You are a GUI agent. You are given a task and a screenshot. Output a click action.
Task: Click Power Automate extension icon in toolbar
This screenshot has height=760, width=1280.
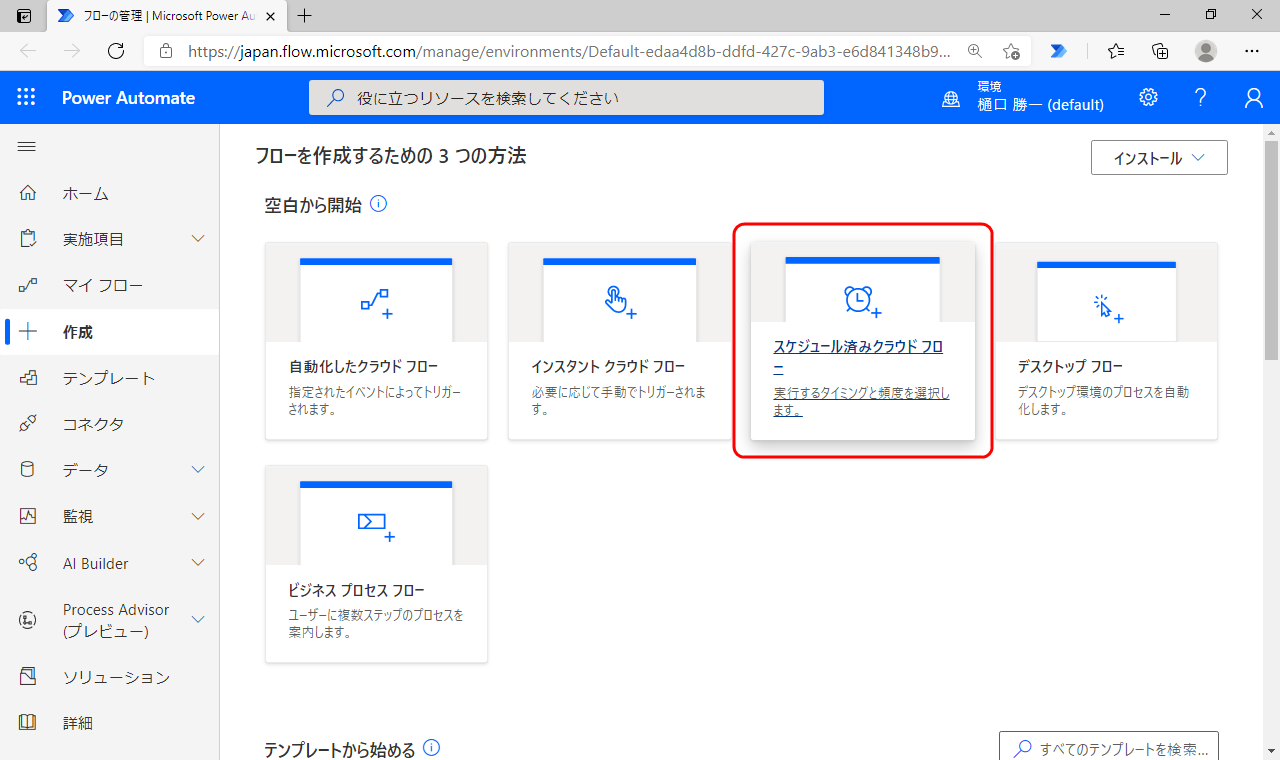tap(1058, 51)
